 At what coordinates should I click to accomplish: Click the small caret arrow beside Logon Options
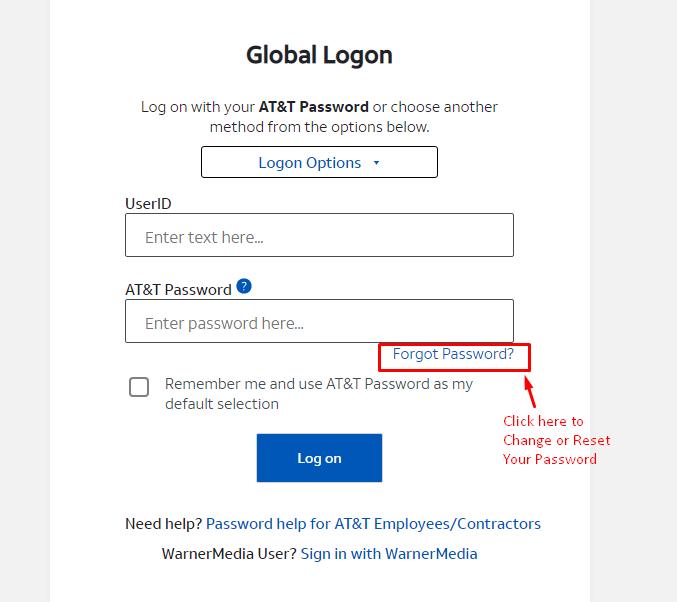point(376,163)
